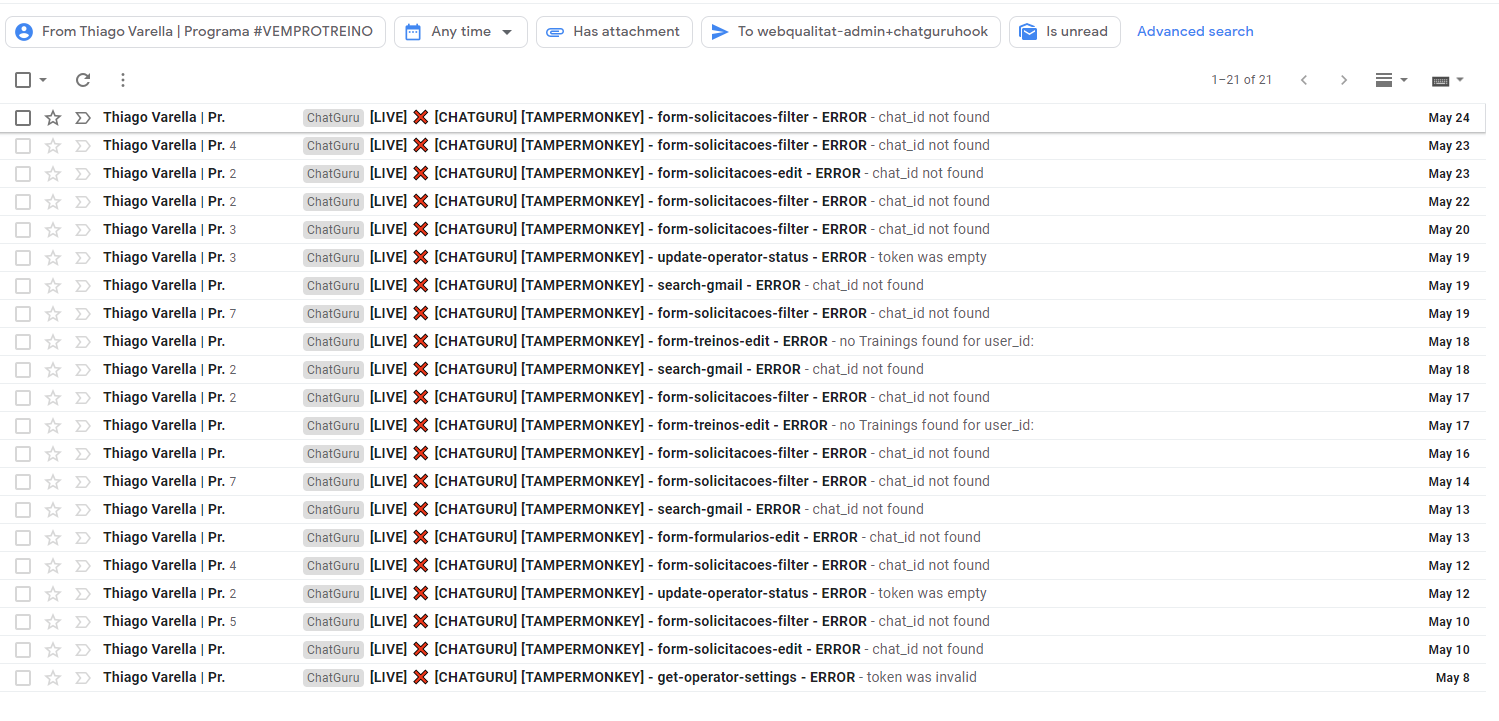Tick the select-all checkbox in the toolbar
The width and height of the screenshot is (1499, 721).
[x=23, y=80]
